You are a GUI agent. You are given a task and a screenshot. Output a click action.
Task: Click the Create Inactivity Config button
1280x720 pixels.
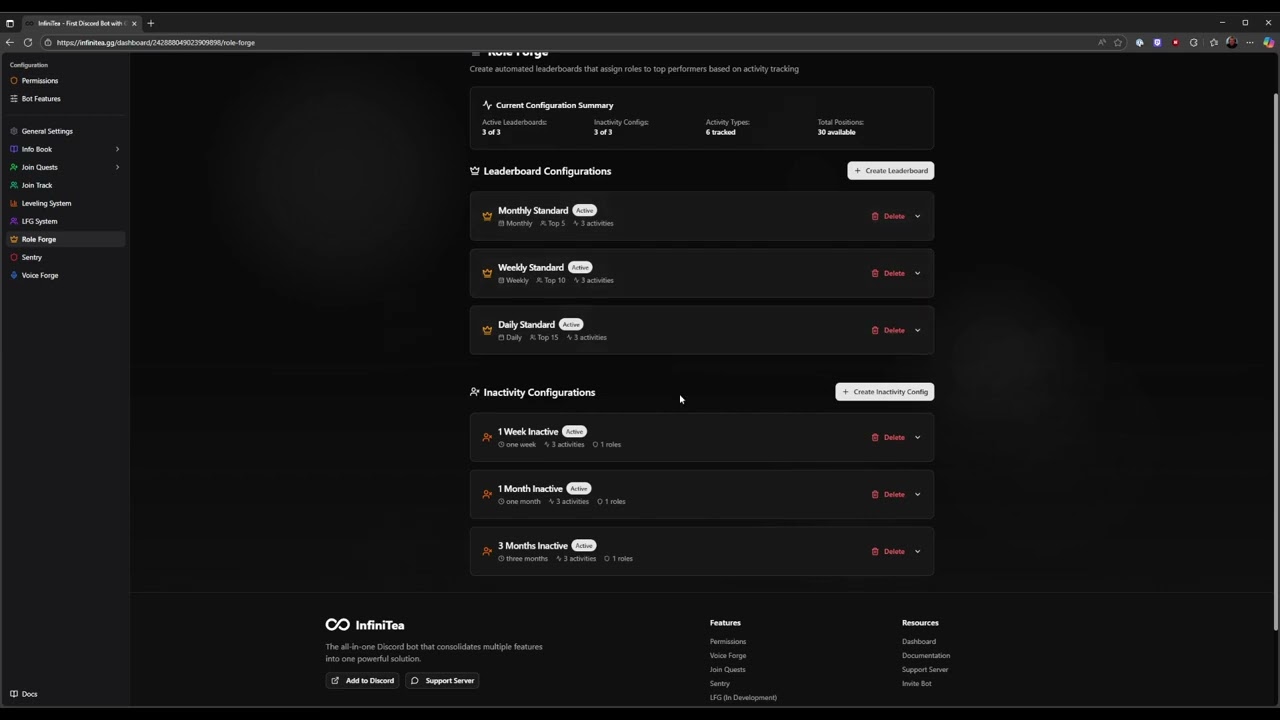pos(885,392)
